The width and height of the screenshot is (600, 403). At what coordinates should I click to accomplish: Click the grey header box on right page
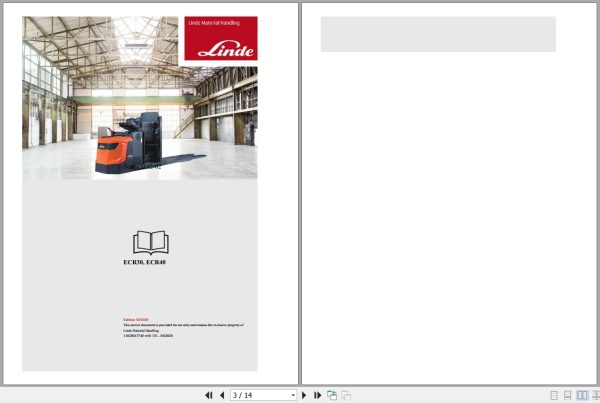438,34
